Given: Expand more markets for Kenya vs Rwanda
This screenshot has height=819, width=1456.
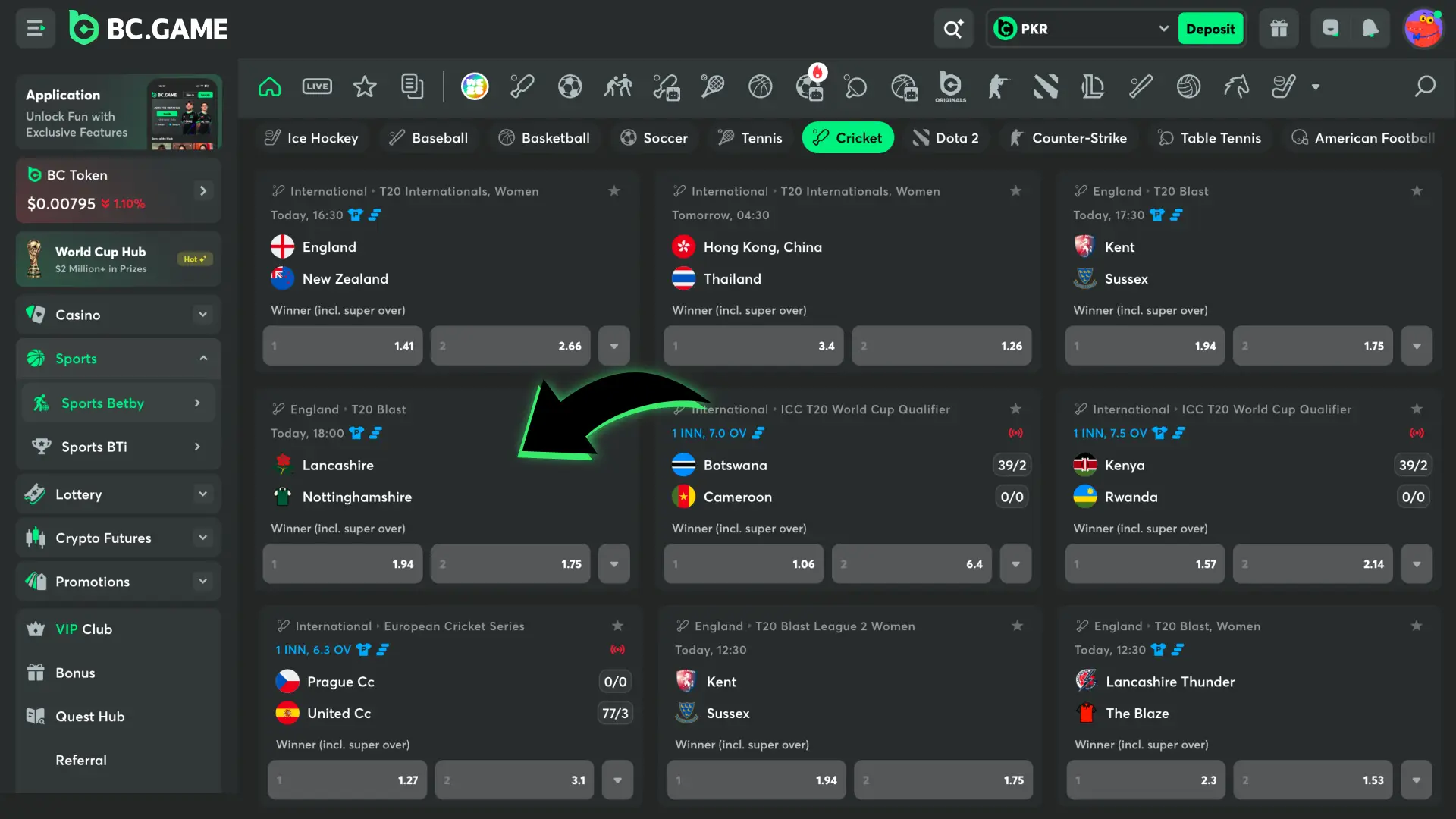Looking at the screenshot, I should (x=1417, y=564).
